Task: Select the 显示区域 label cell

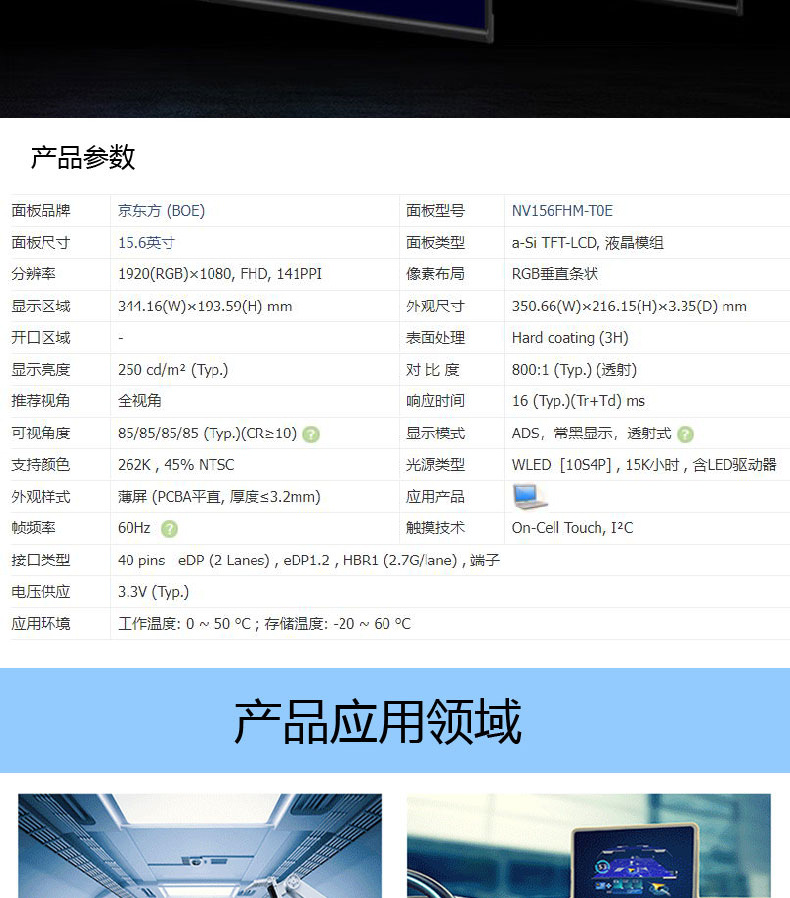Action: click(41, 306)
